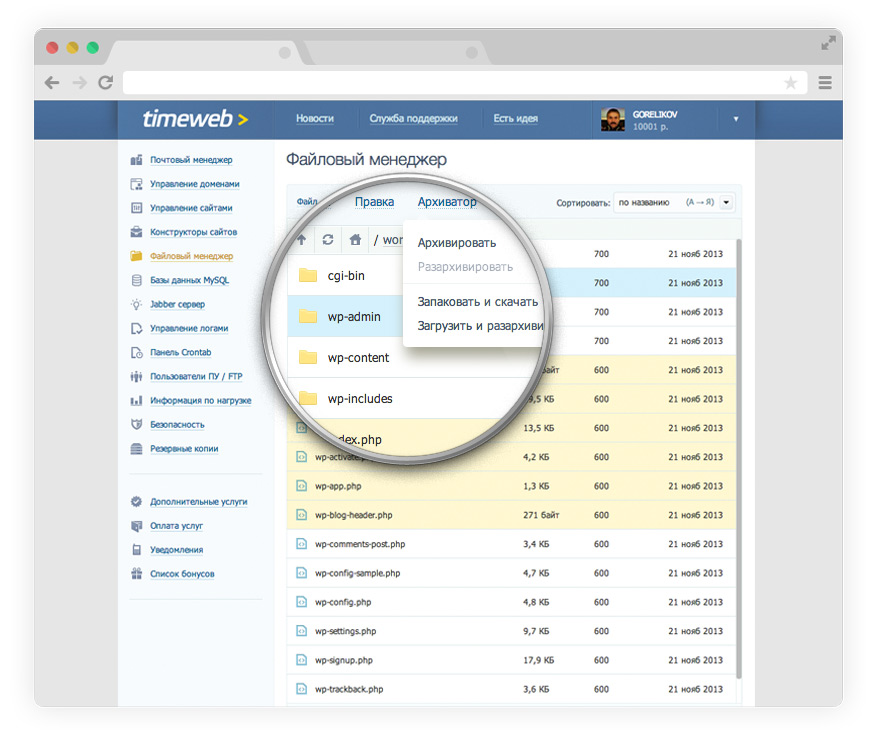
Task: Click the Оплата услуг icon
Action: coord(136,526)
